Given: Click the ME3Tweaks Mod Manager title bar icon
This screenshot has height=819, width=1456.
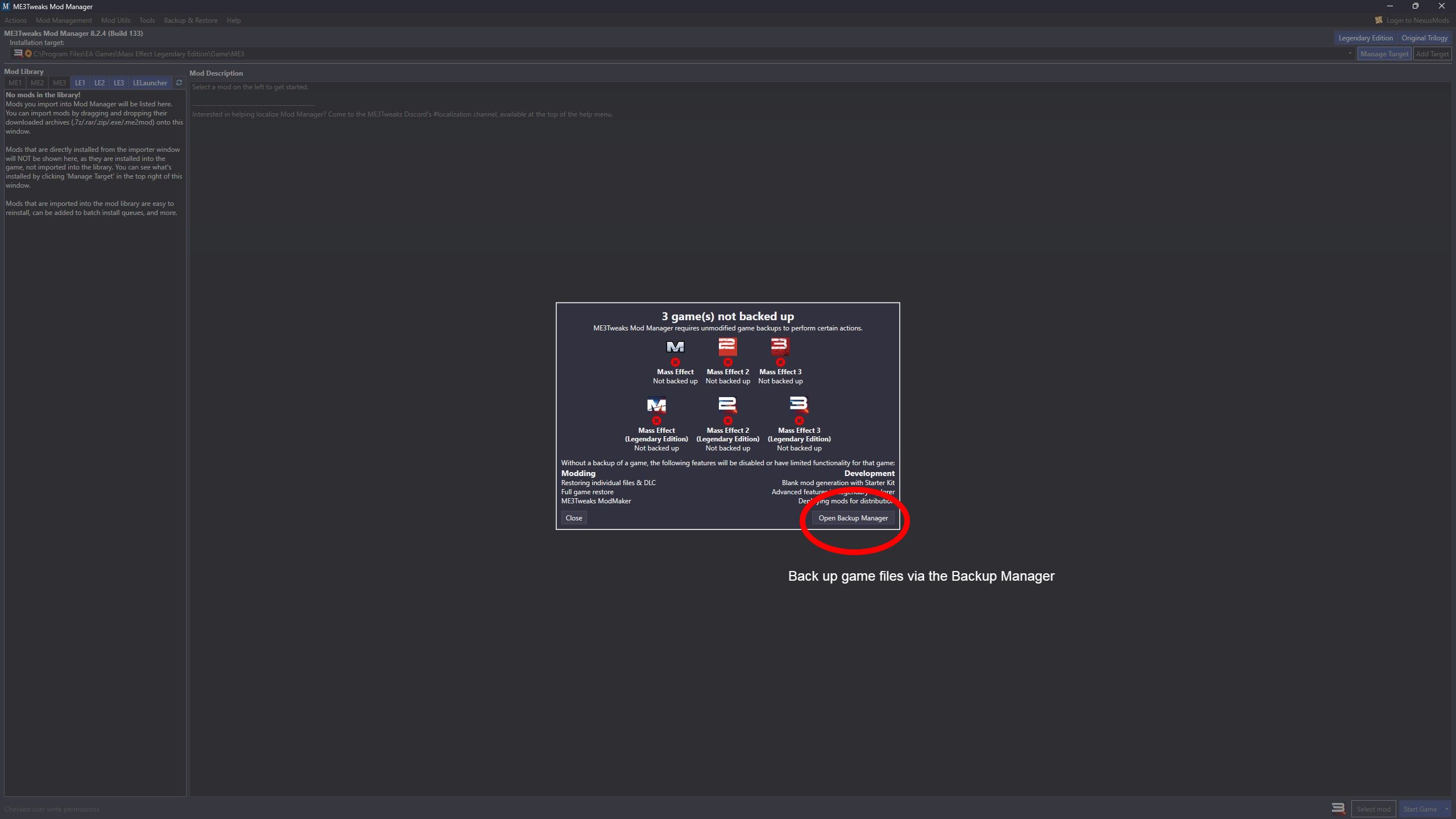Looking at the screenshot, I should (x=7, y=7).
